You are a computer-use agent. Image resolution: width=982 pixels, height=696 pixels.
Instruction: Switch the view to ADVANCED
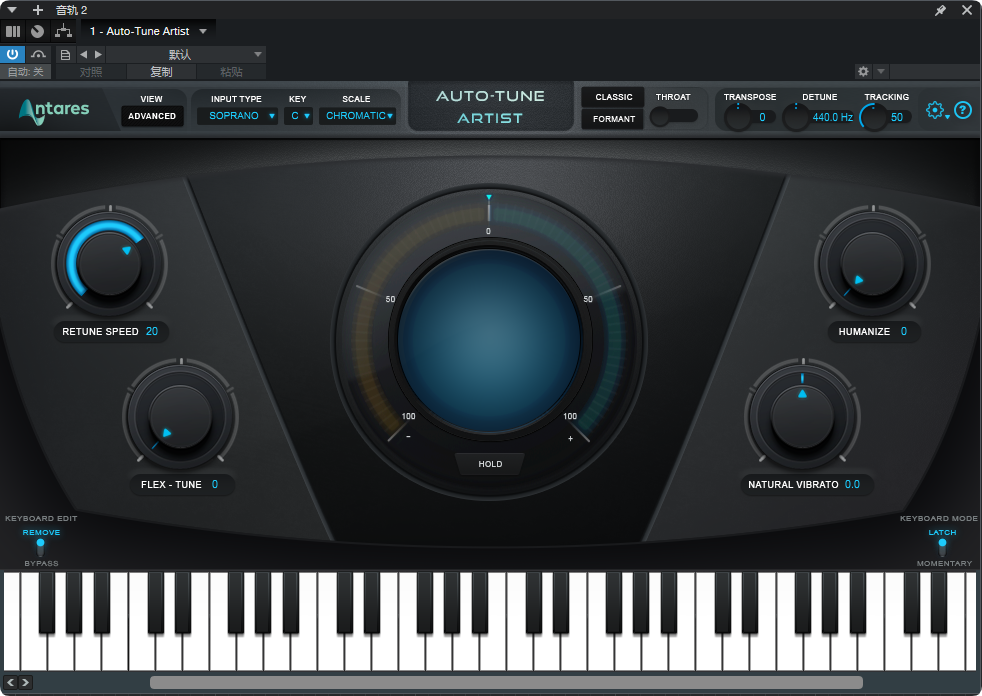tap(152, 116)
